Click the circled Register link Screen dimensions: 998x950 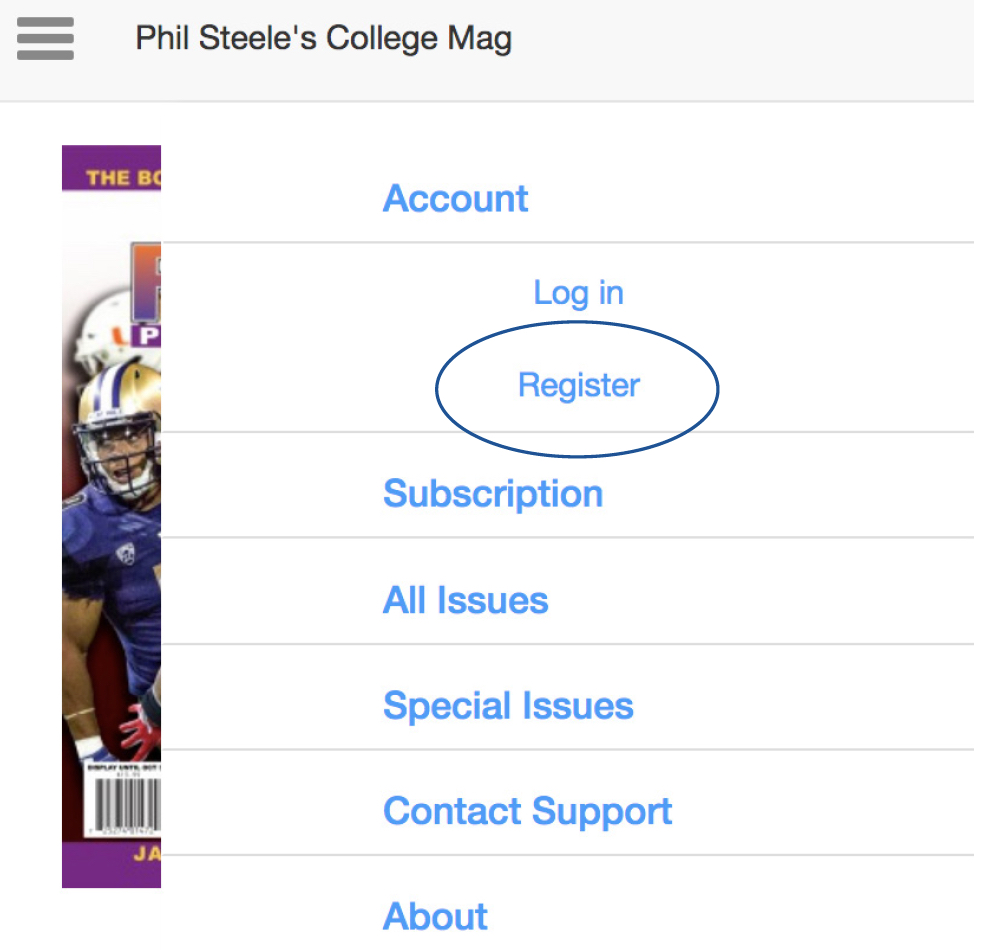(578, 385)
